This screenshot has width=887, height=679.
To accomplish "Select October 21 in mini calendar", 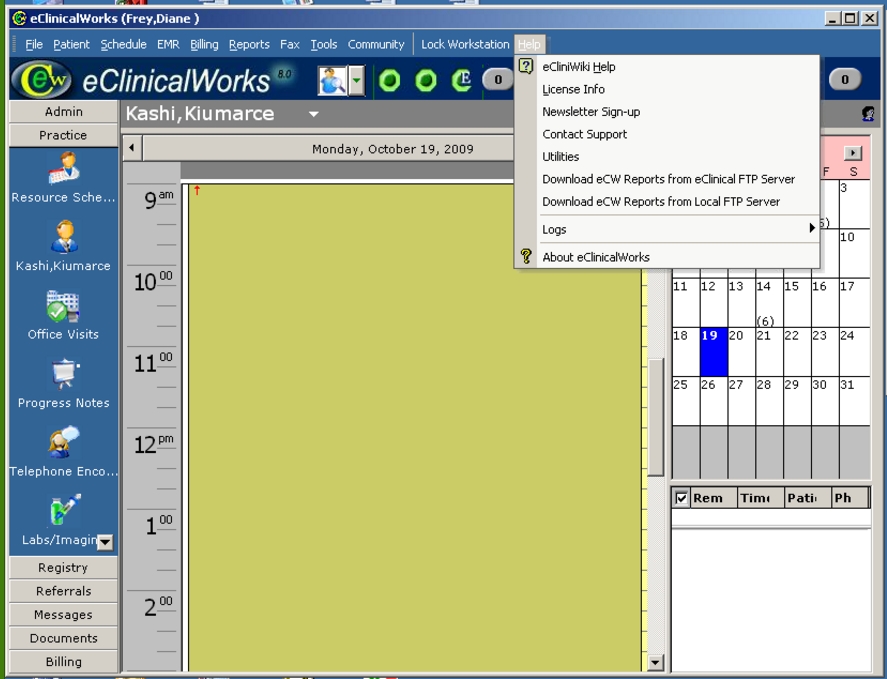I will point(769,351).
